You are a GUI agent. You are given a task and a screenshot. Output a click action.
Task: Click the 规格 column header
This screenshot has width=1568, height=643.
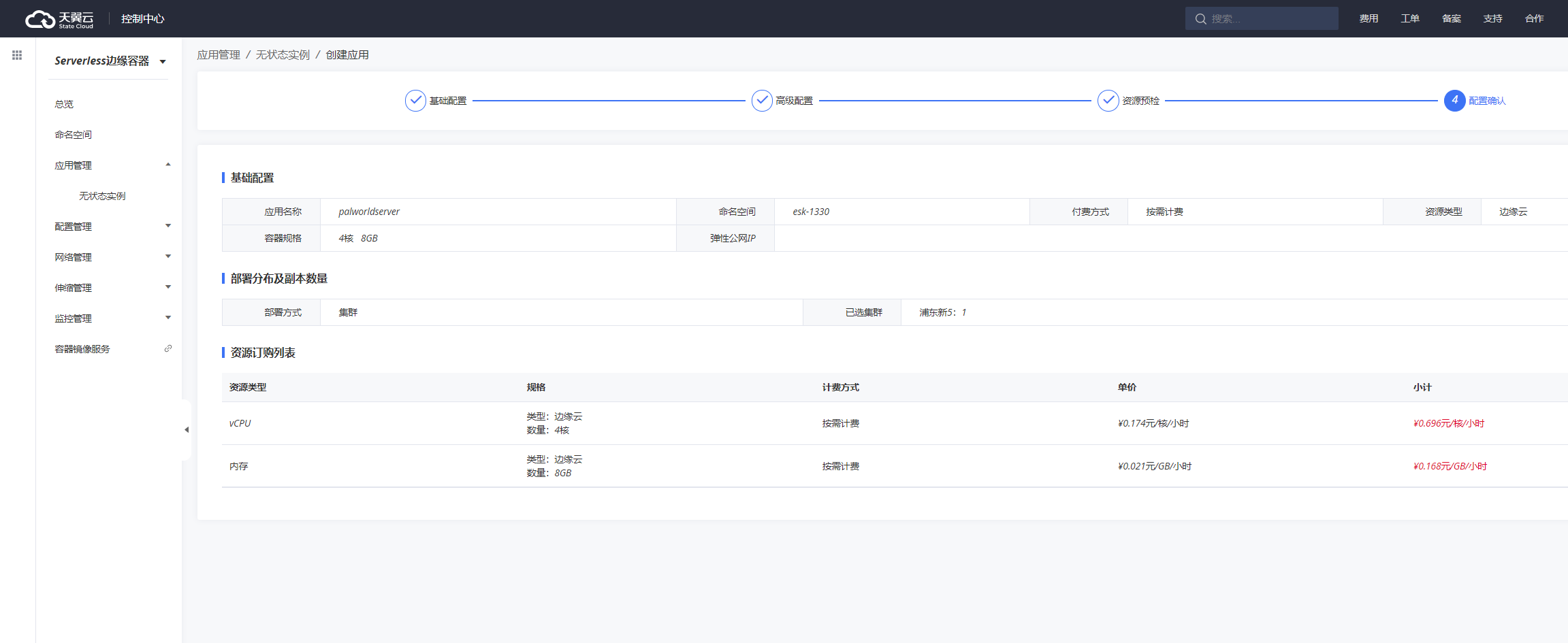(x=536, y=387)
